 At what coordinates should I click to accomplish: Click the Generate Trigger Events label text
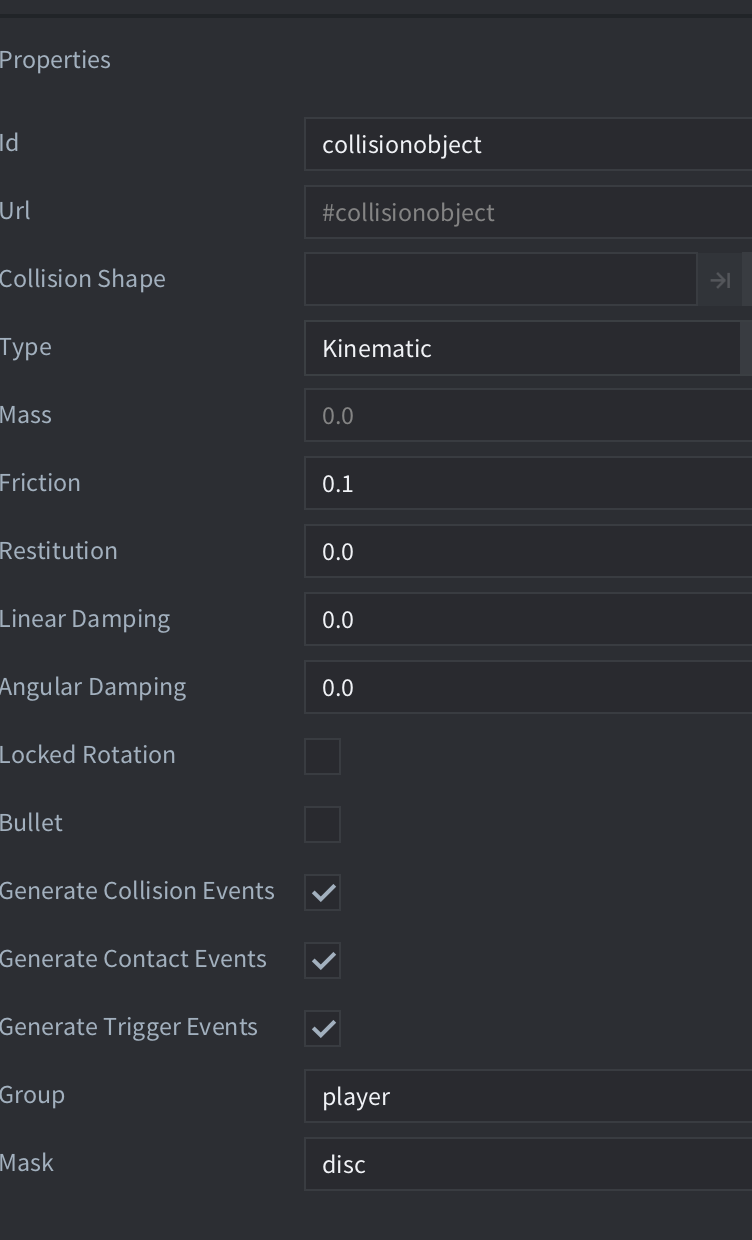[128, 1027]
